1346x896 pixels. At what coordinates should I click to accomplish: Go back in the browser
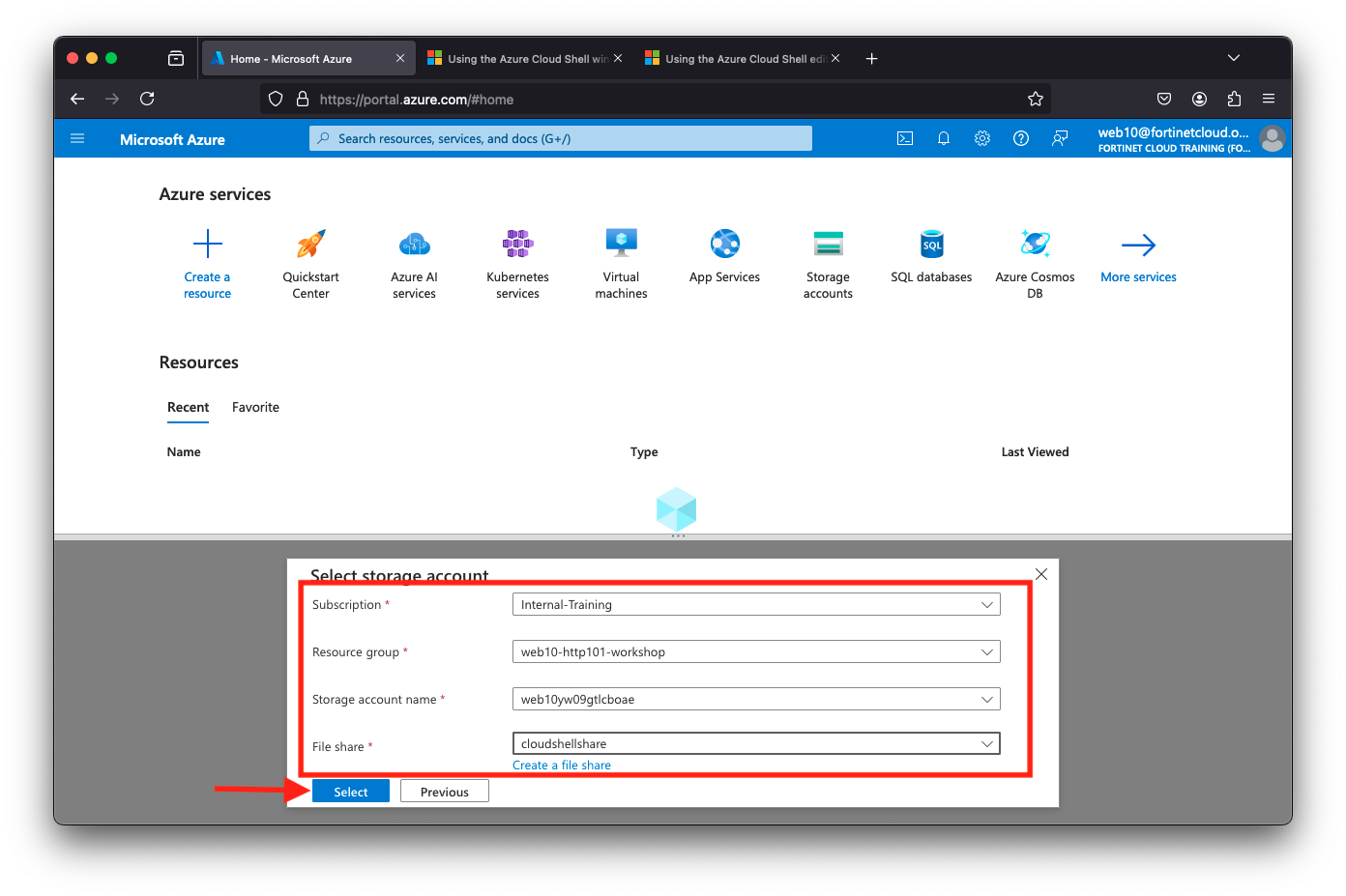[77, 99]
